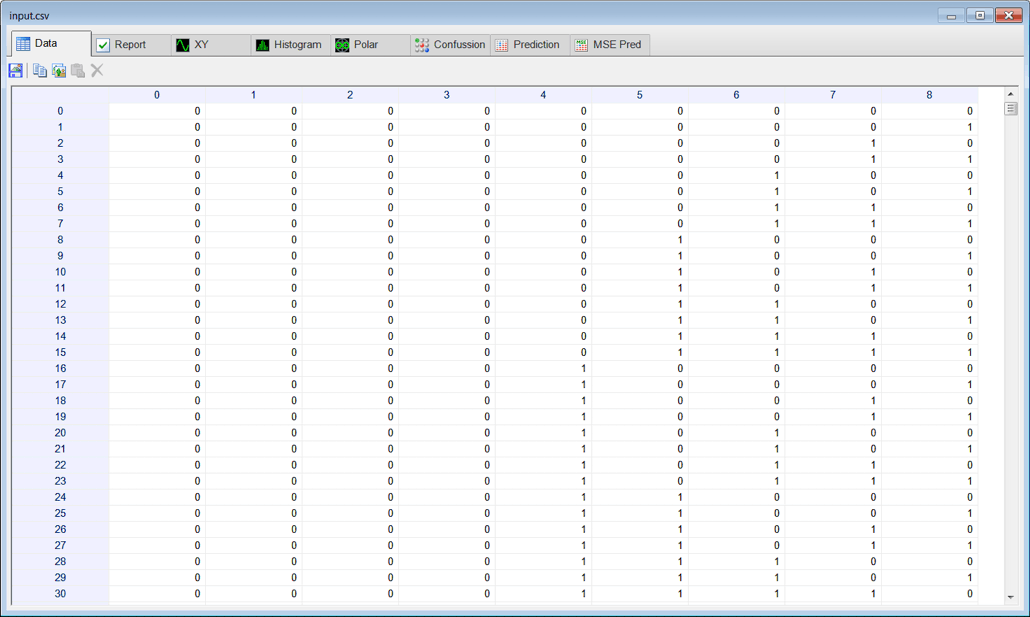Select row header 28
Image resolution: width=1030 pixels, height=617 pixels.
coord(60,562)
